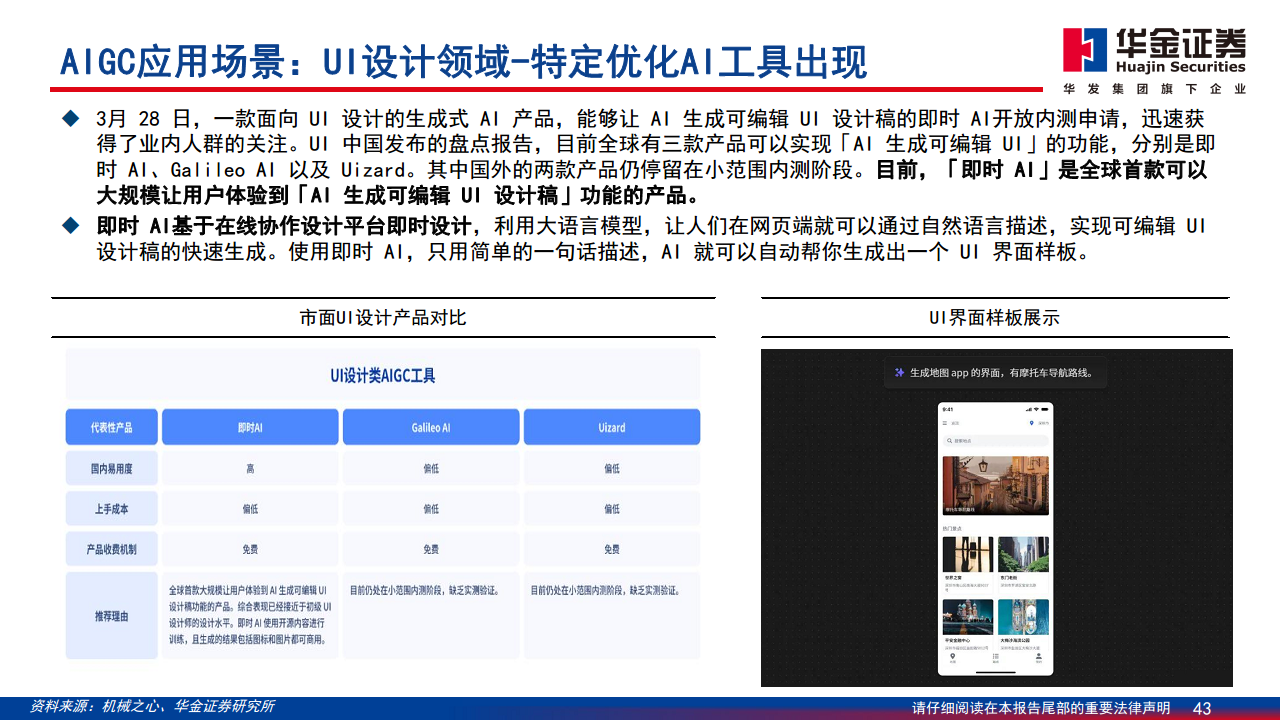Click the sparkle icon in the prompt bar

click(899, 373)
